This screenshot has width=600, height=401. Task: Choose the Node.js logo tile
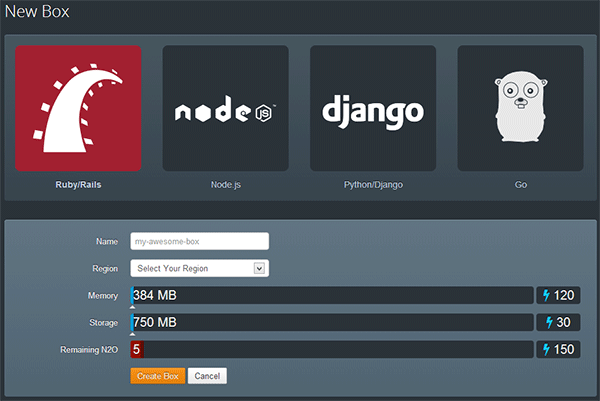pyautogui.click(x=225, y=108)
